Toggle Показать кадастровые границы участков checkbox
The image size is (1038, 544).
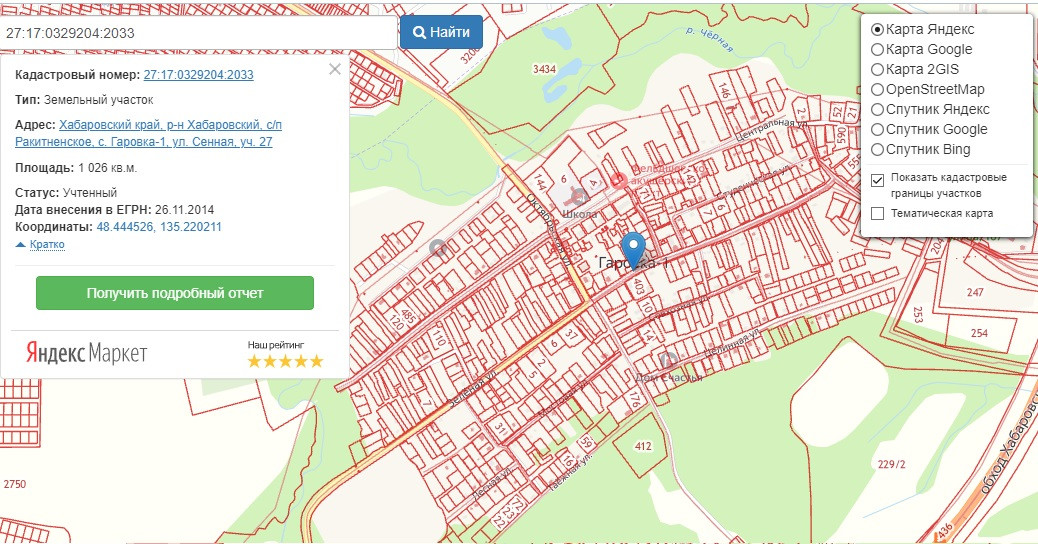(x=878, y=180)
